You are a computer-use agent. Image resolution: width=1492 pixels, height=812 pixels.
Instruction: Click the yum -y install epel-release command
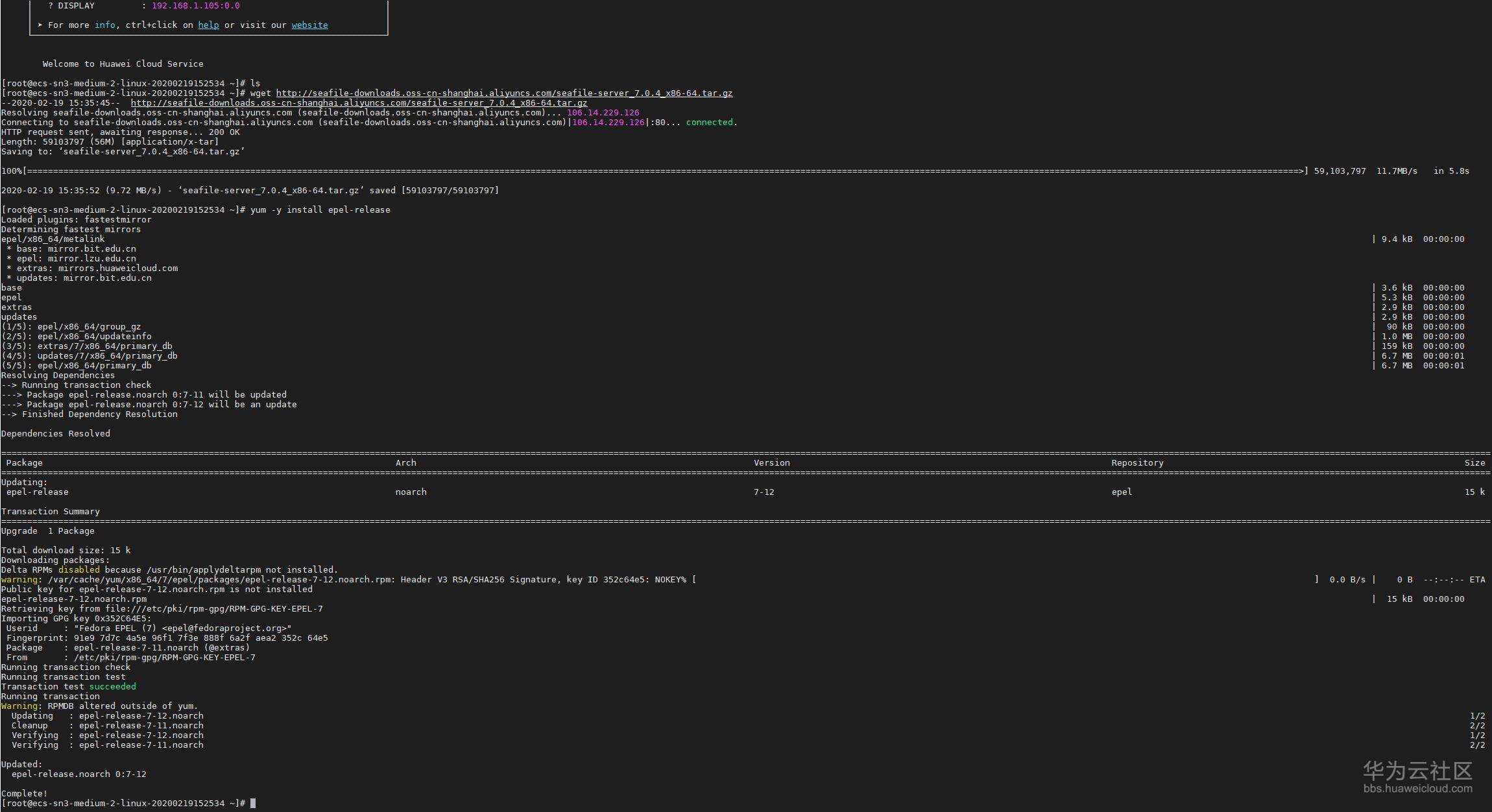(320, 209)
